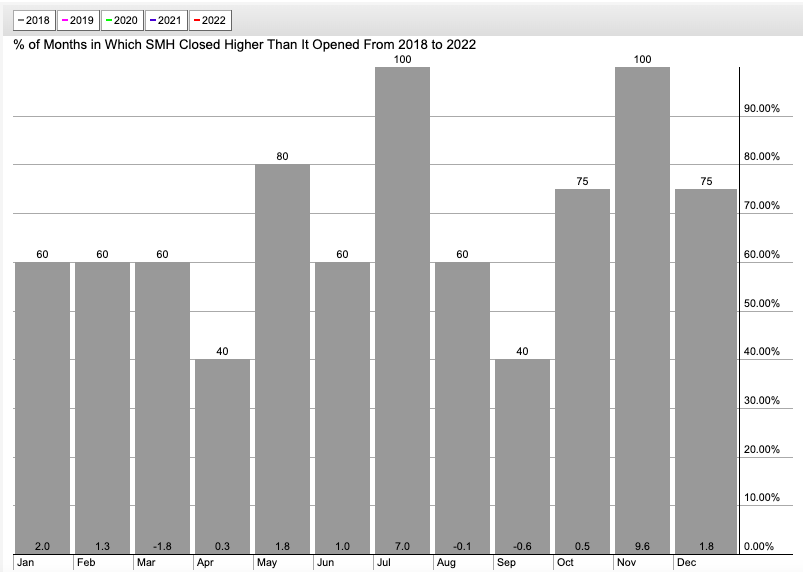Click the Nov month axis label
Image resolution: width=803 pixels, height=572 pixels.
coord(626,562)
